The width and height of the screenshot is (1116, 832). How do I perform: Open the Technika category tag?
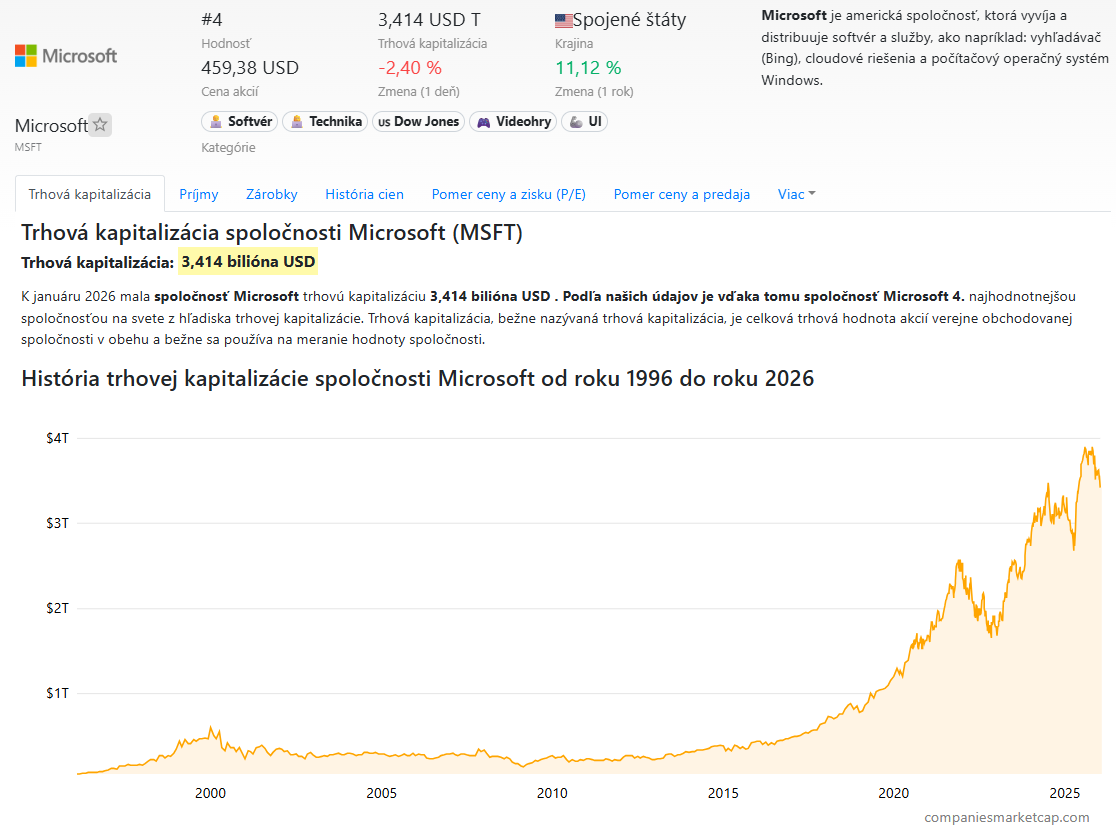(x=324, y=122)
